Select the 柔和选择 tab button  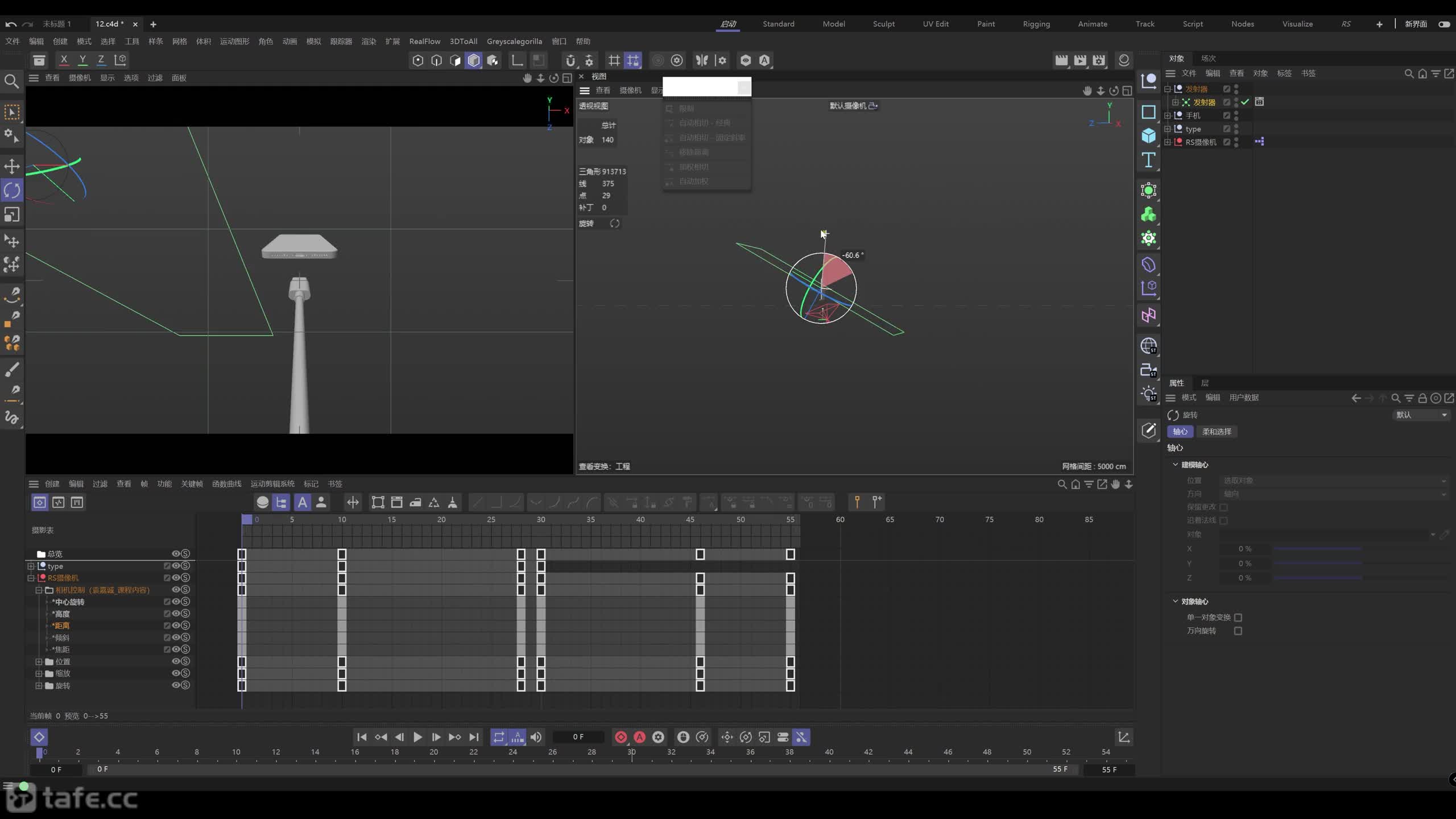coord(1217,432)
